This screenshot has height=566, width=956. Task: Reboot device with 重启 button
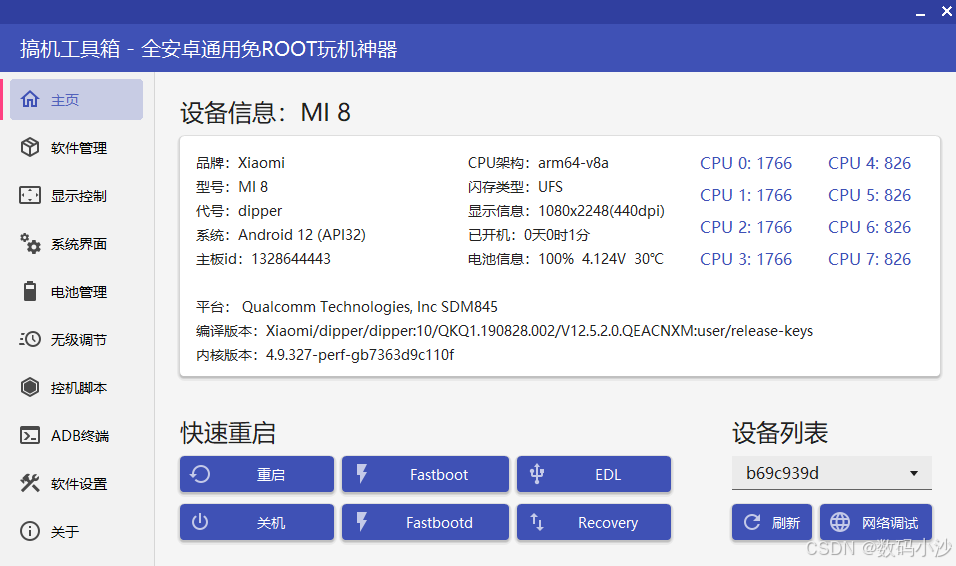tap(257, 474)
